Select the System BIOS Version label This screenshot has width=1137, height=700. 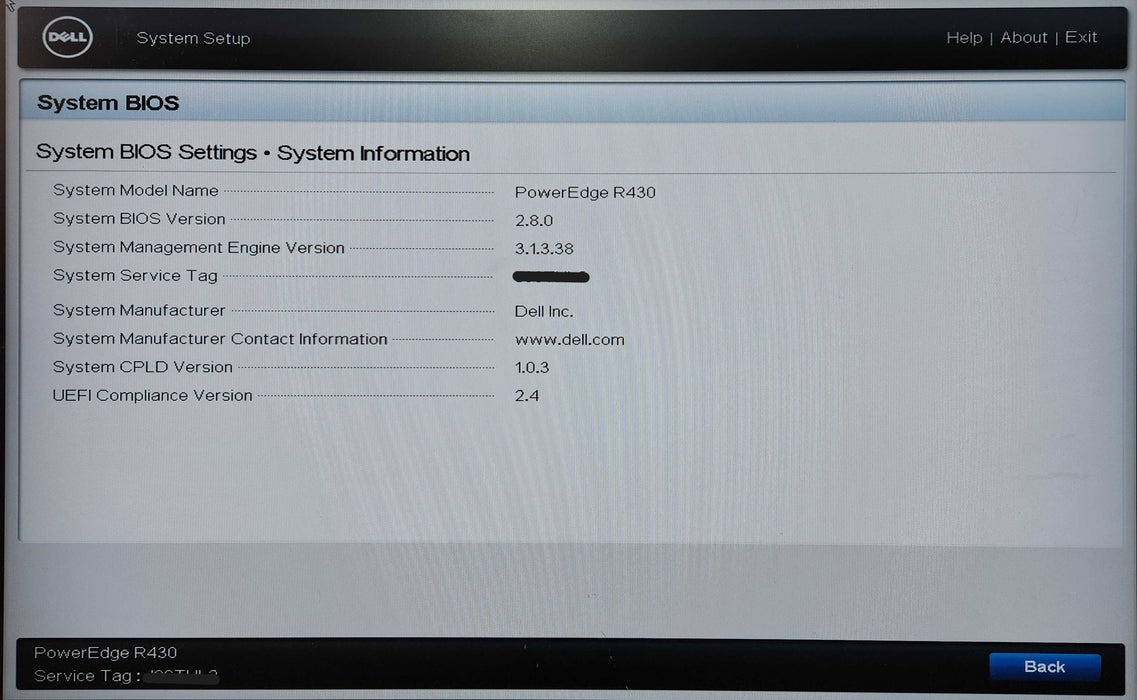[139, 218]
